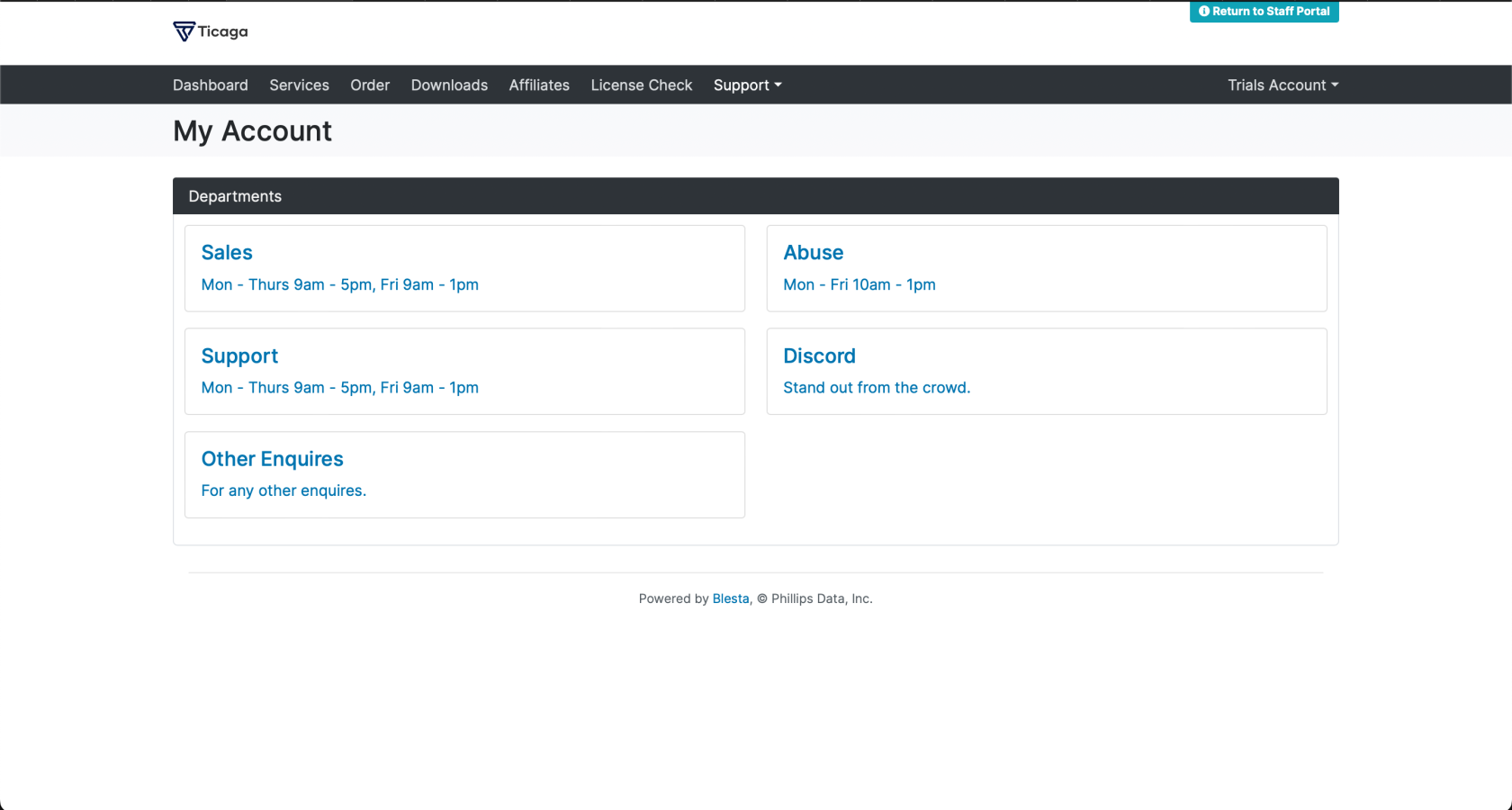The width and height of the screenshot is (1512, 810).
Task: Click 'Mon - Fri 10am - 1pm' hours text
Action: click(x=859, y=284)
